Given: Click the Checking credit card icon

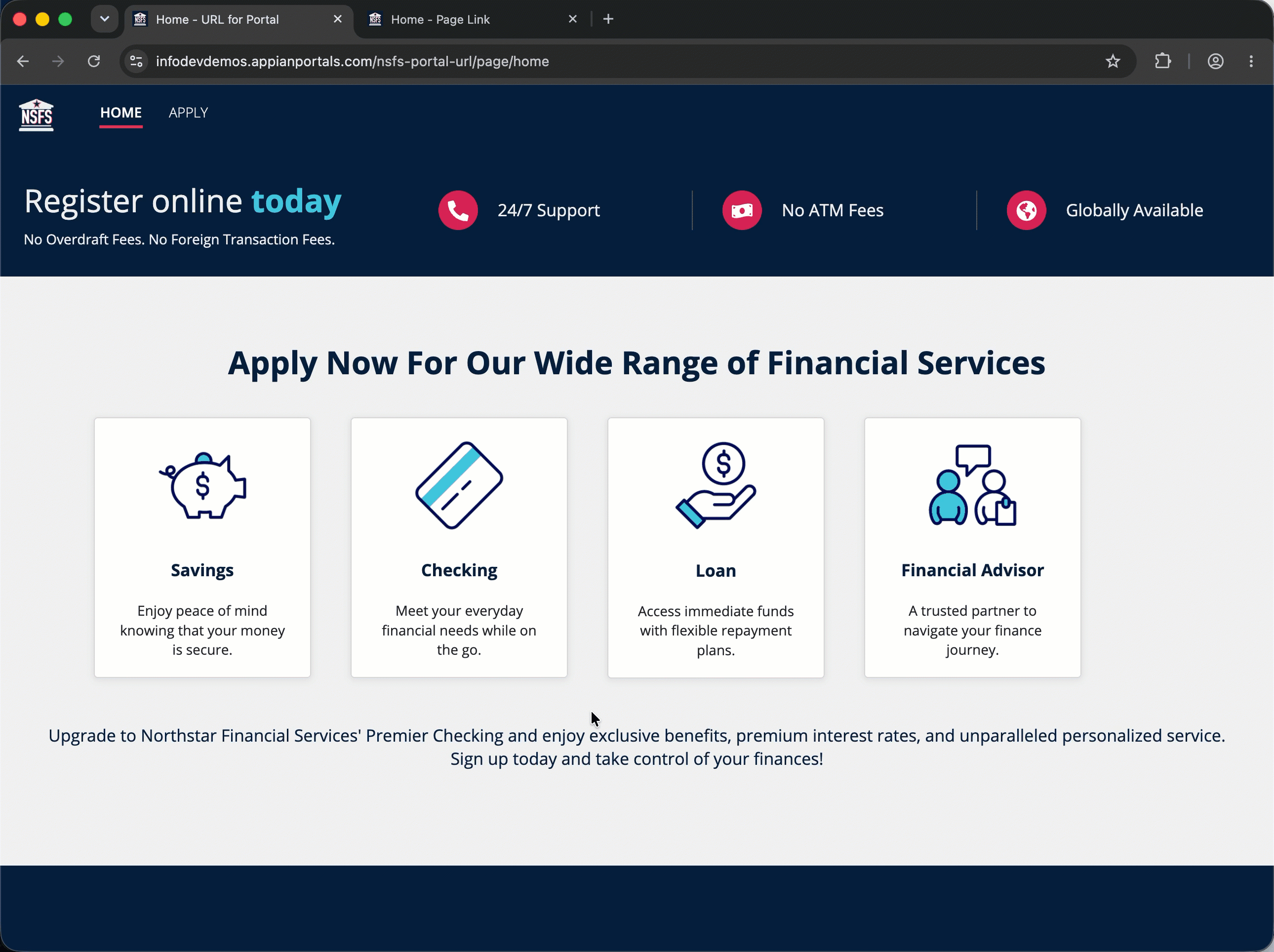Looking at the screenshot, I should tap(459, 485).
